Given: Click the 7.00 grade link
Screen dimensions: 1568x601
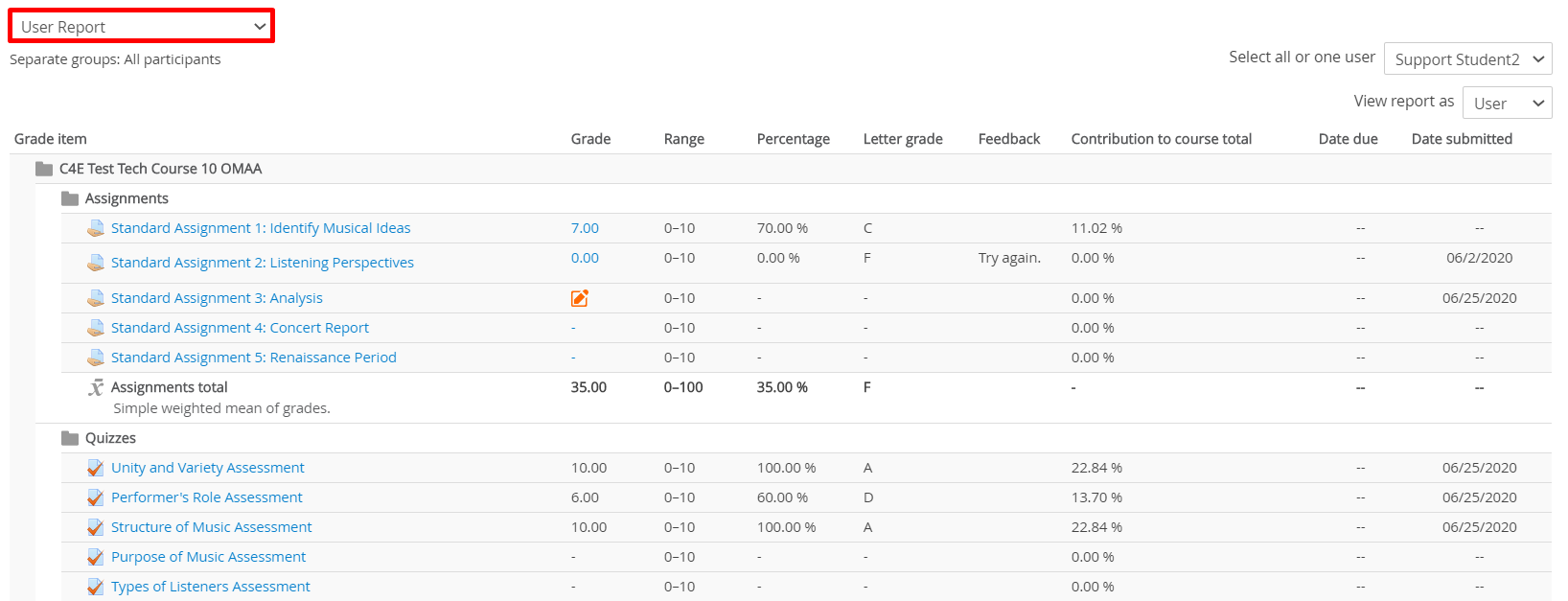Looking at the screenshot, I should [585, 228].
